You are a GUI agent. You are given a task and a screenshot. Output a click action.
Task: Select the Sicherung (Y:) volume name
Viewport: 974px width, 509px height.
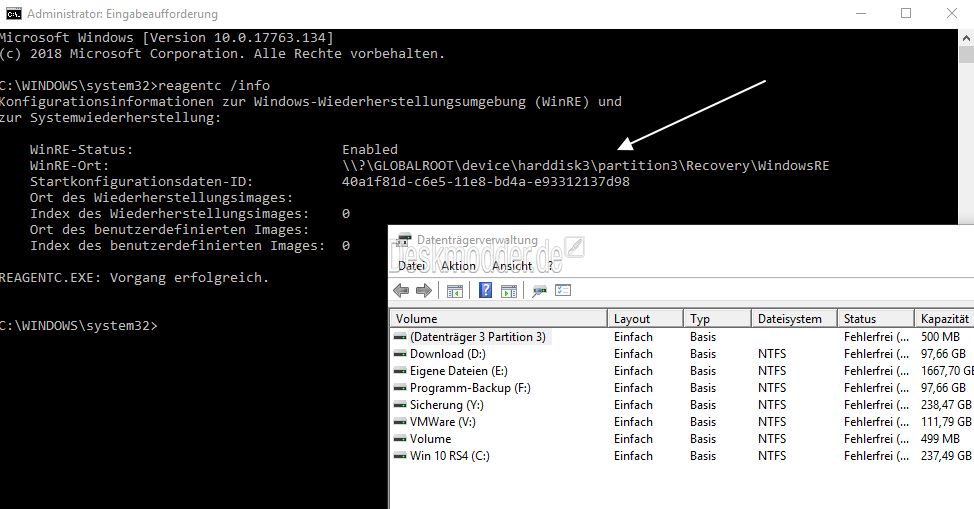(x=447, y=405)
